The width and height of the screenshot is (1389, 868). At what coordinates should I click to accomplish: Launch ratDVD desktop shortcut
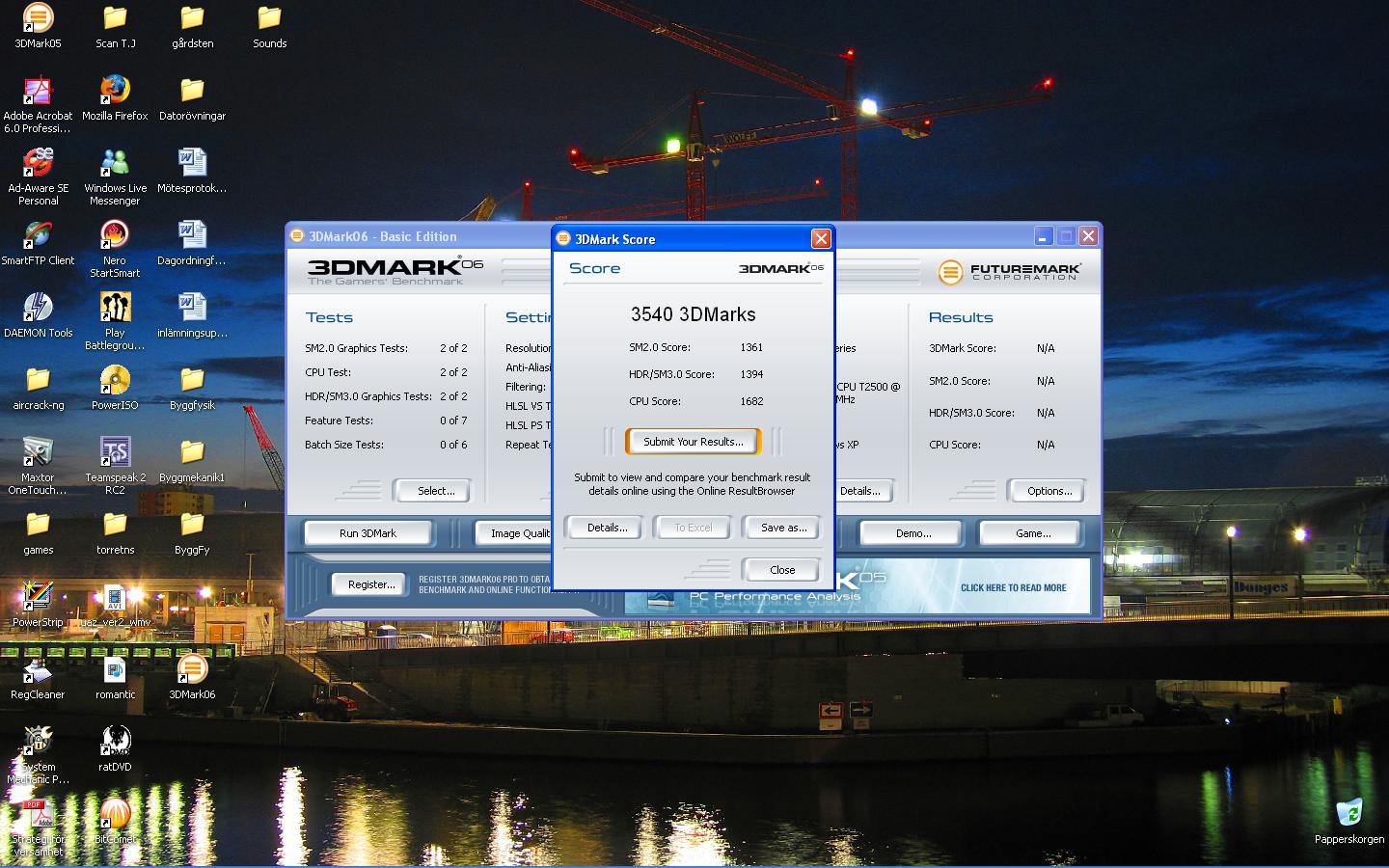(115, 749)
